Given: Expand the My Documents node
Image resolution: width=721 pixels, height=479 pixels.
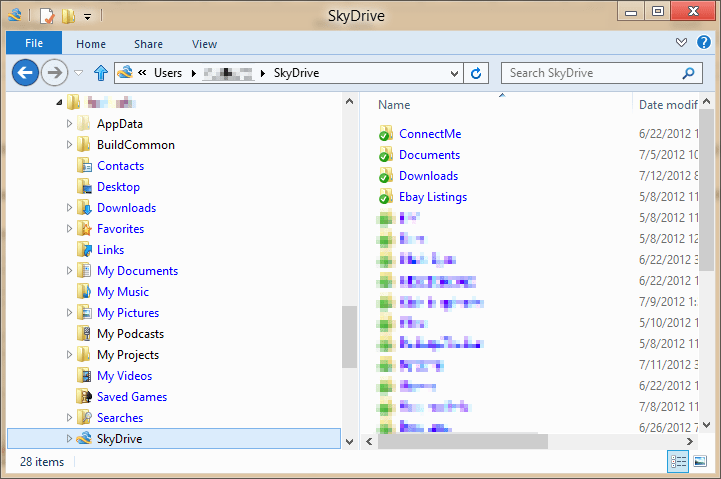Looking at the screenshot, I should [69, 271].
